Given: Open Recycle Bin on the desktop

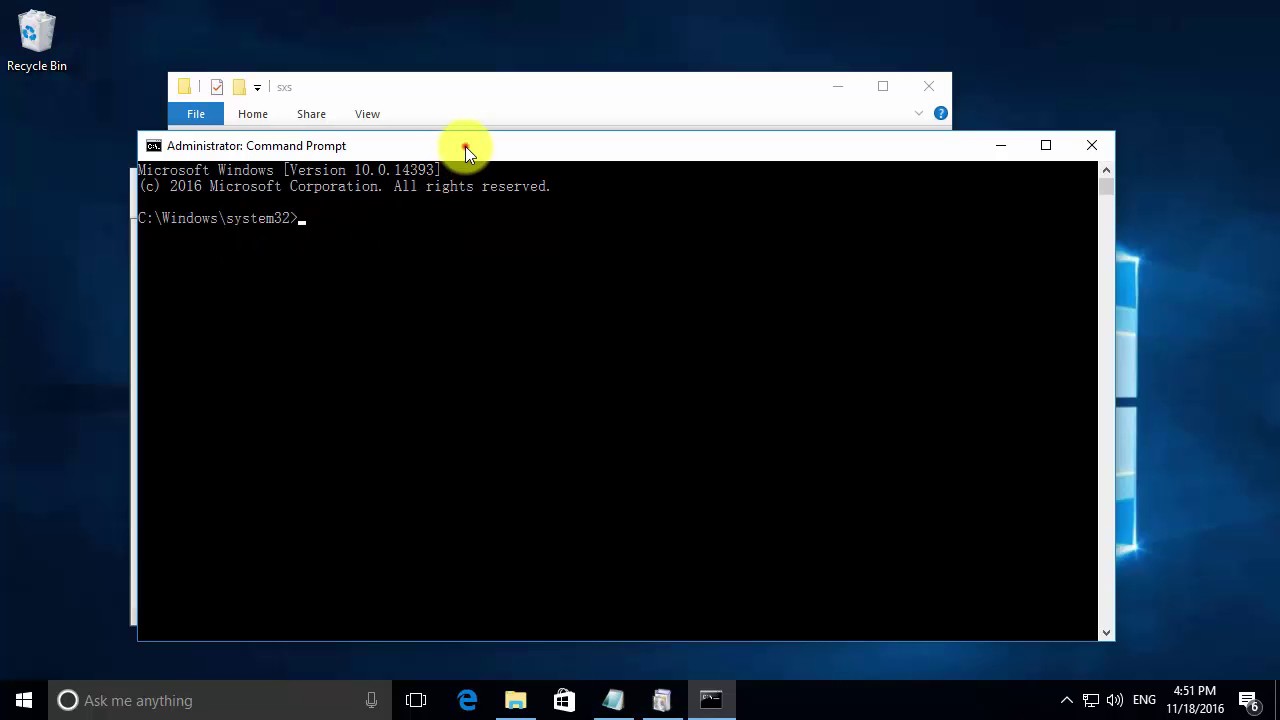Looking at the screenshot, I should point(37,42).
